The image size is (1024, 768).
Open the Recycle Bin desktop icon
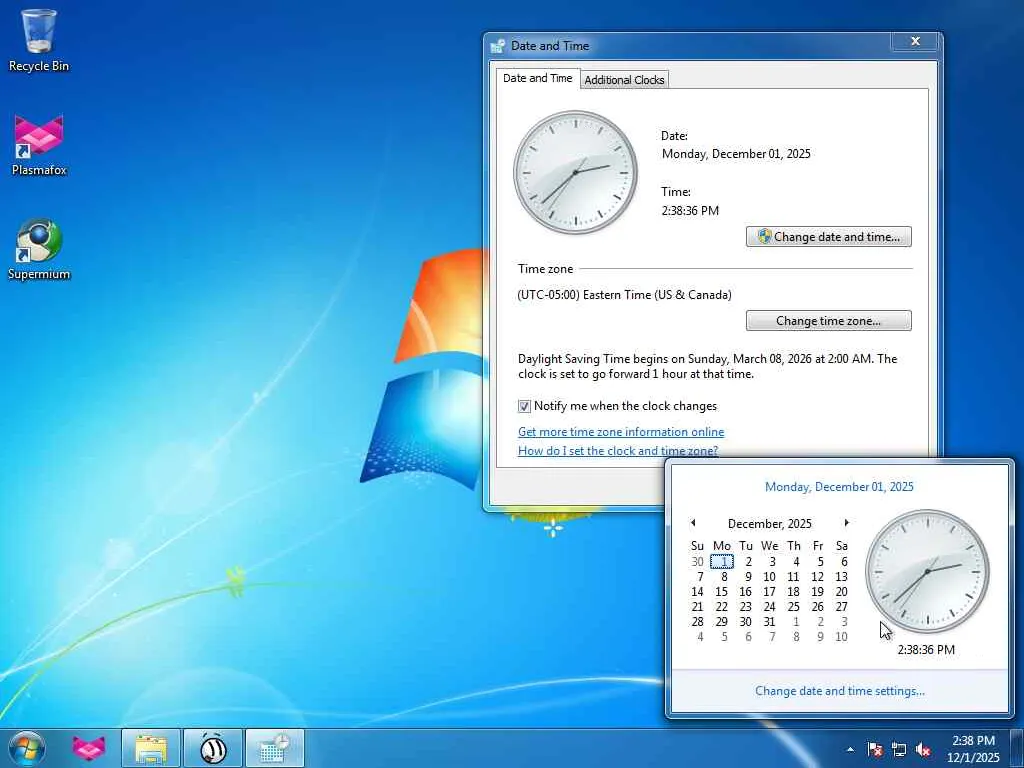pyautogui.click(x=39, y=40)
